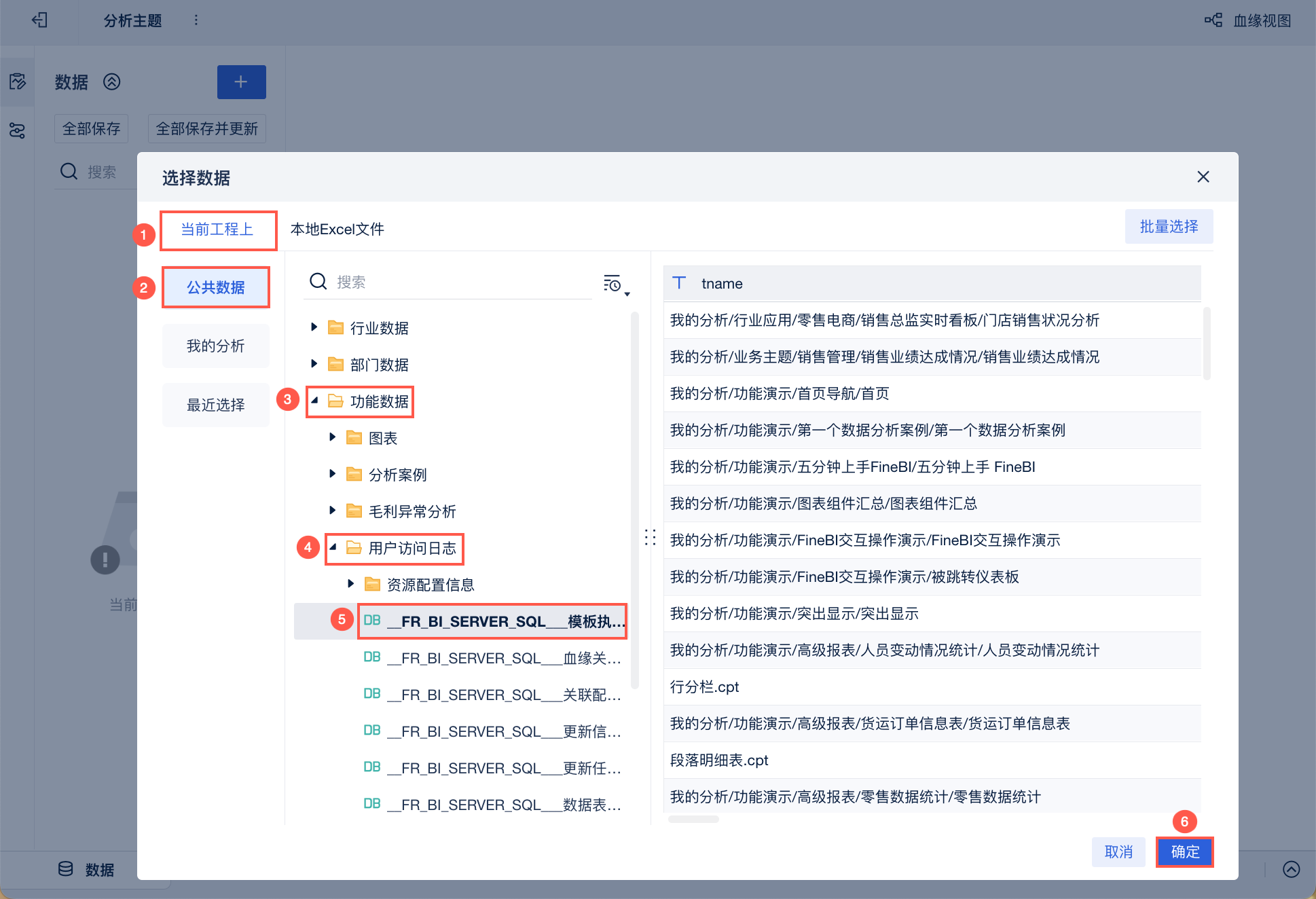Confirm the selection with 确定
This screenshot has height=899, width=1316.
1184,851
